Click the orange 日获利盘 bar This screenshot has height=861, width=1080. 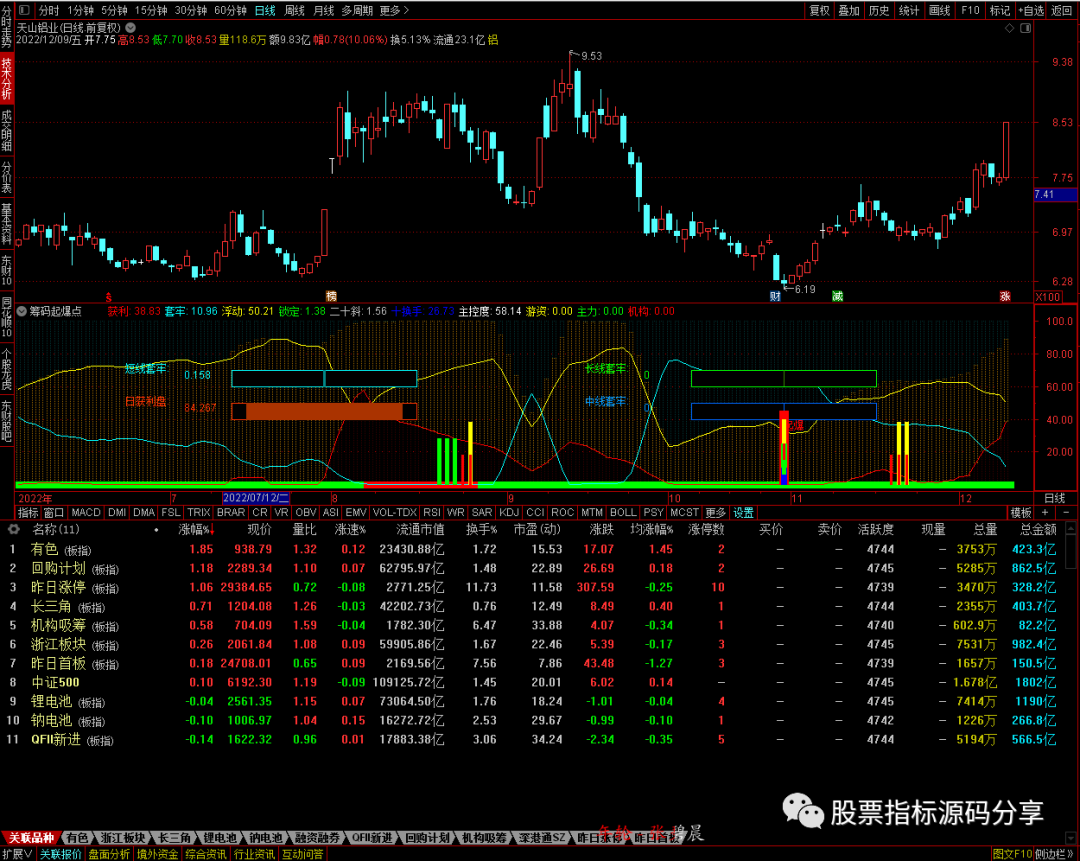pyautogui.click(x=324, y=411)
